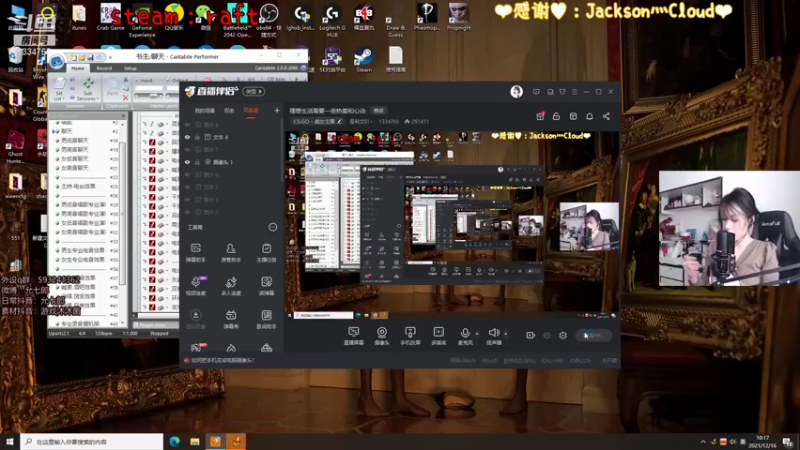Click the share icon above the preview
The image size is (800, 450).
606,116
